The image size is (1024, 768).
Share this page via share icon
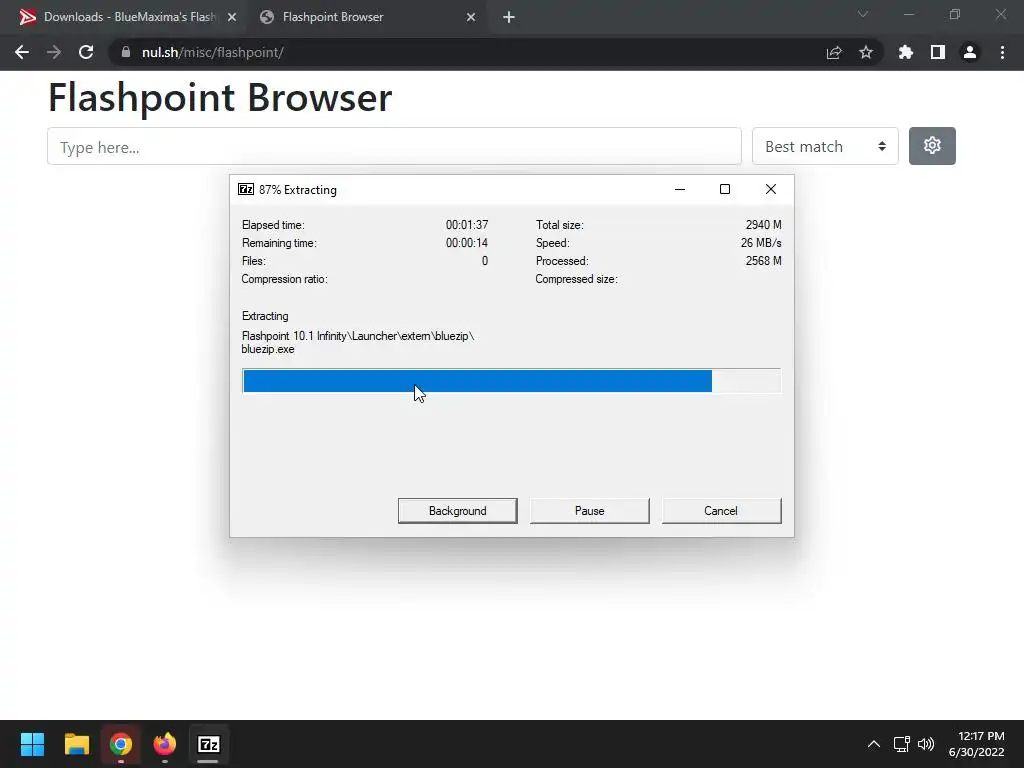[x=834, y=52]
